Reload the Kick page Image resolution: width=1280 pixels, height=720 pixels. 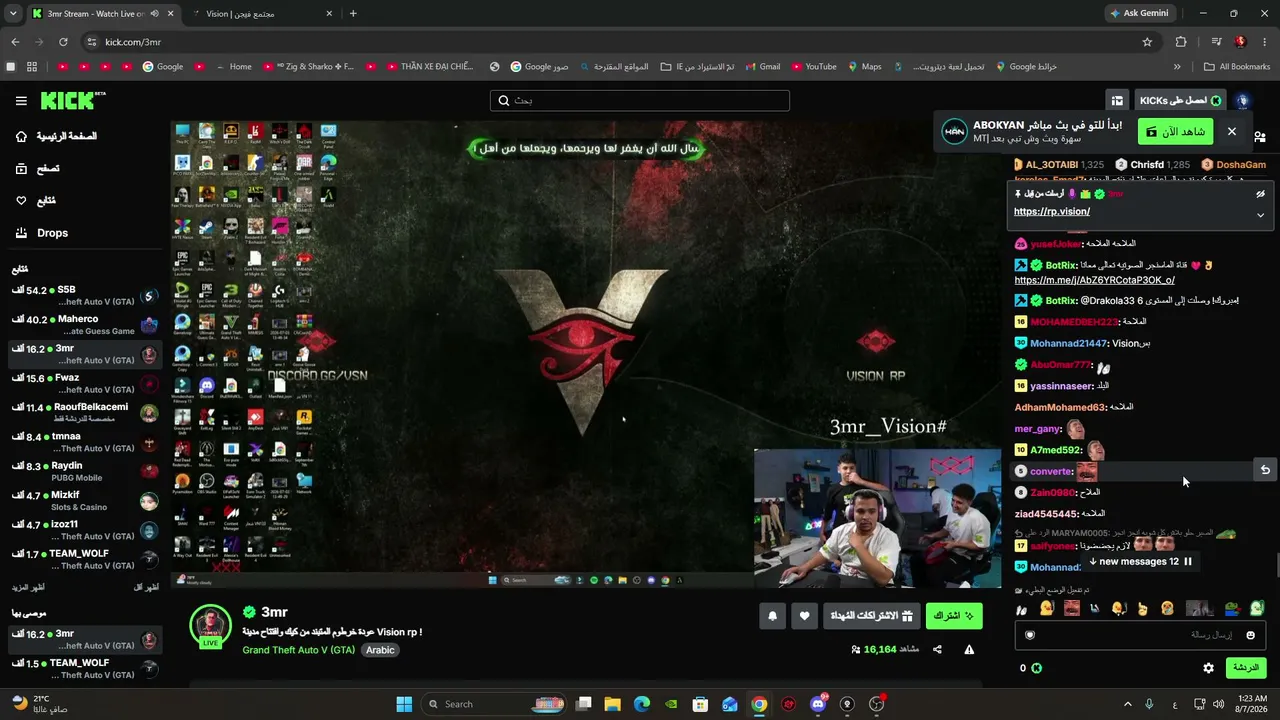[x=63, y=42]
